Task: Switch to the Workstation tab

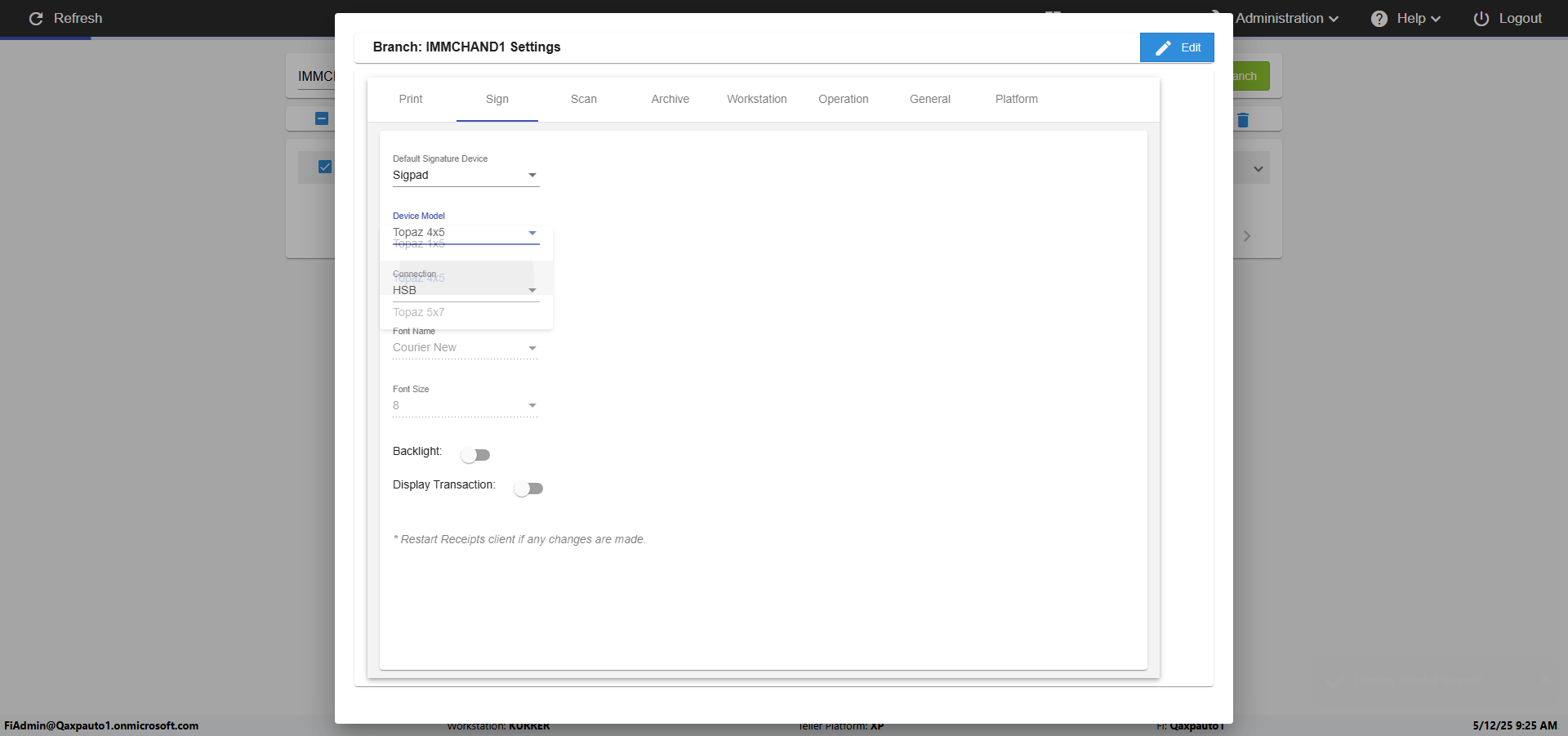Action: coord(757,99)
